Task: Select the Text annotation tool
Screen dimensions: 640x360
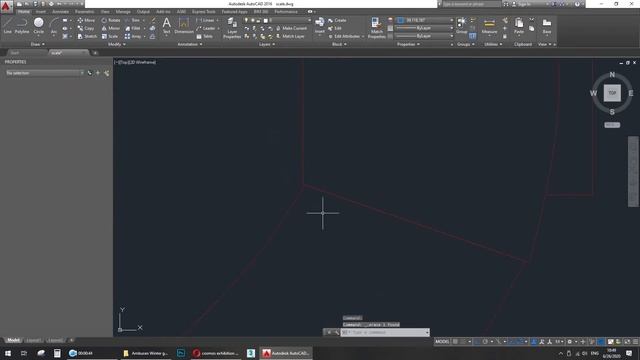Action: (x=167, y=25)
